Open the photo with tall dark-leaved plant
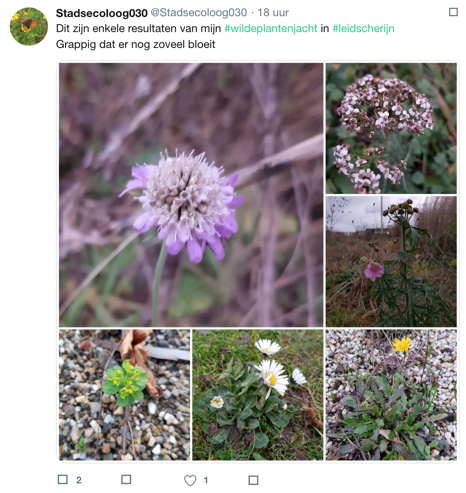Image resolution: width=466 pixels, height=493 pixels. [391, 261]
